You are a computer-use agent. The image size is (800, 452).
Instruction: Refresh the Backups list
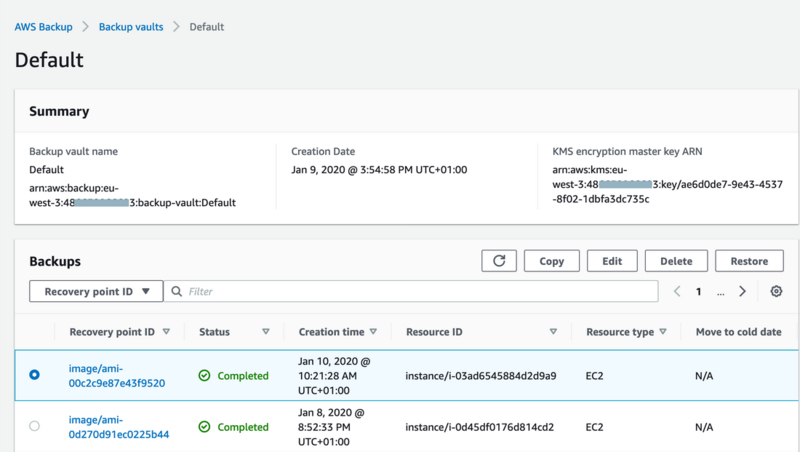click(x=498, y=261)
